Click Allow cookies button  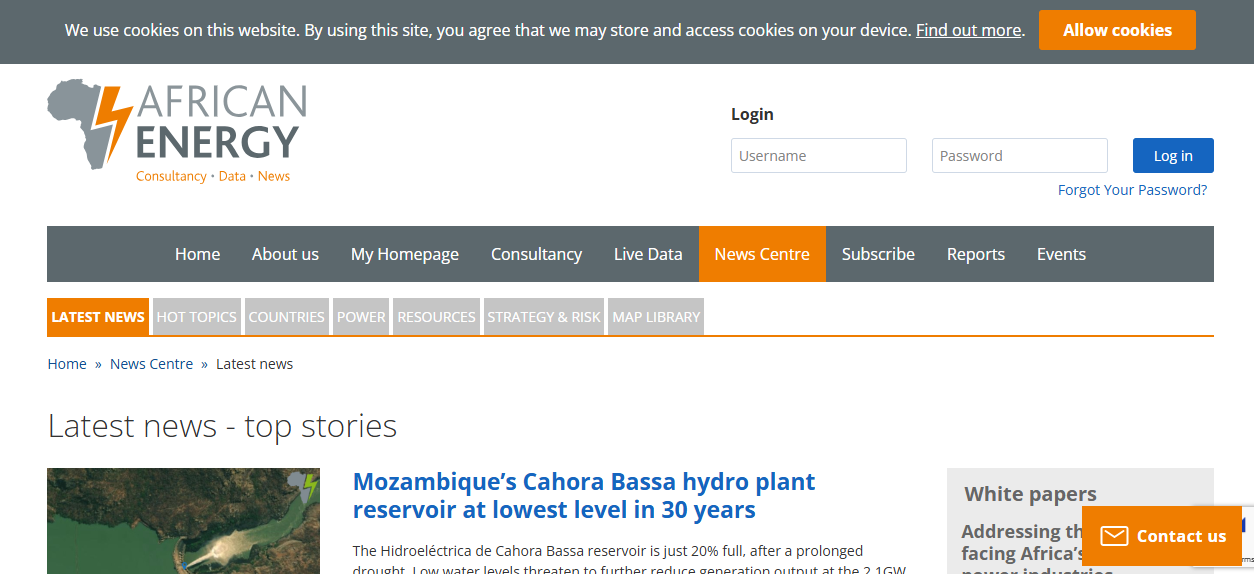[1117, 30]
